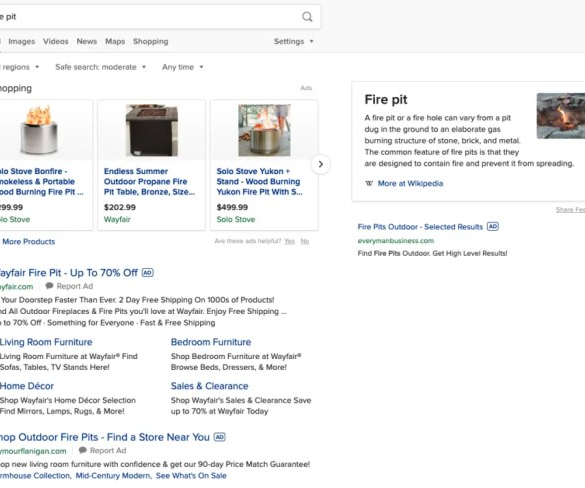Open Wayfair Fire Pit - Up To 70% Off
The image size is (585, 488).
(69, 273)
